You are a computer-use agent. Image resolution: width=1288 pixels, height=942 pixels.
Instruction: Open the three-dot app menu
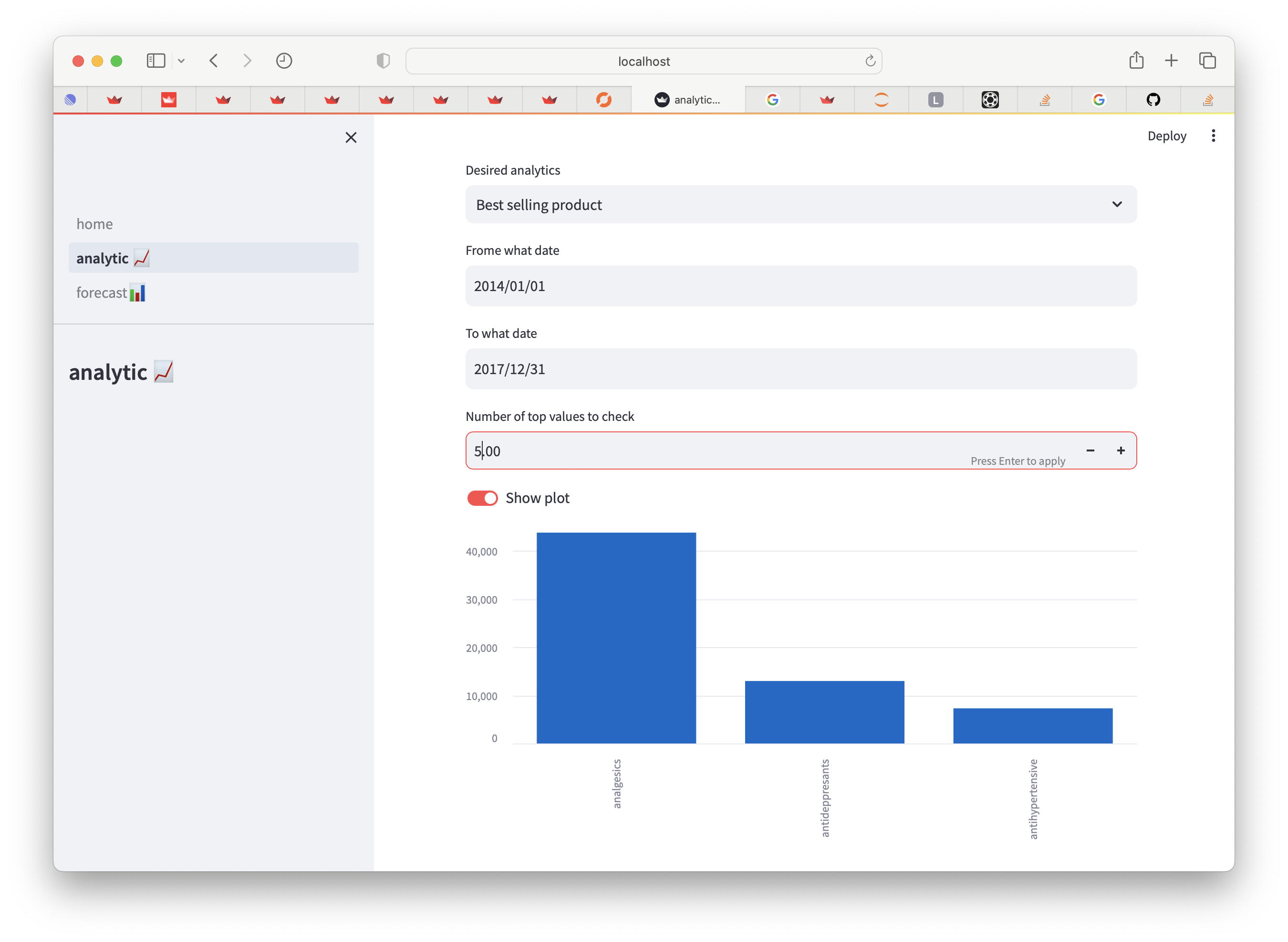click(1213, 136)
